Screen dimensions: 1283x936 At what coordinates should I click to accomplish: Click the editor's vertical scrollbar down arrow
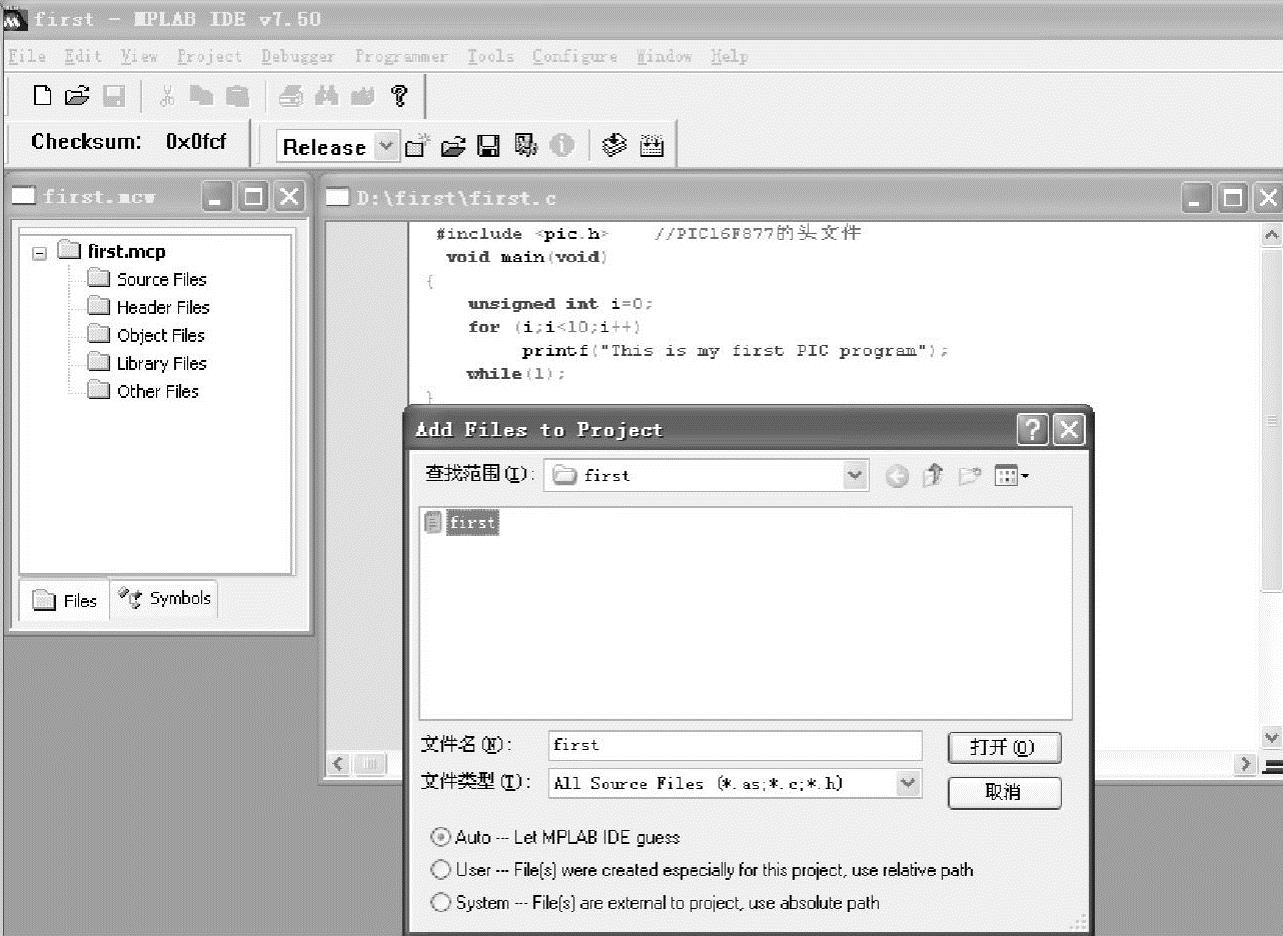pyautogui.click(x=1272, y=738)
